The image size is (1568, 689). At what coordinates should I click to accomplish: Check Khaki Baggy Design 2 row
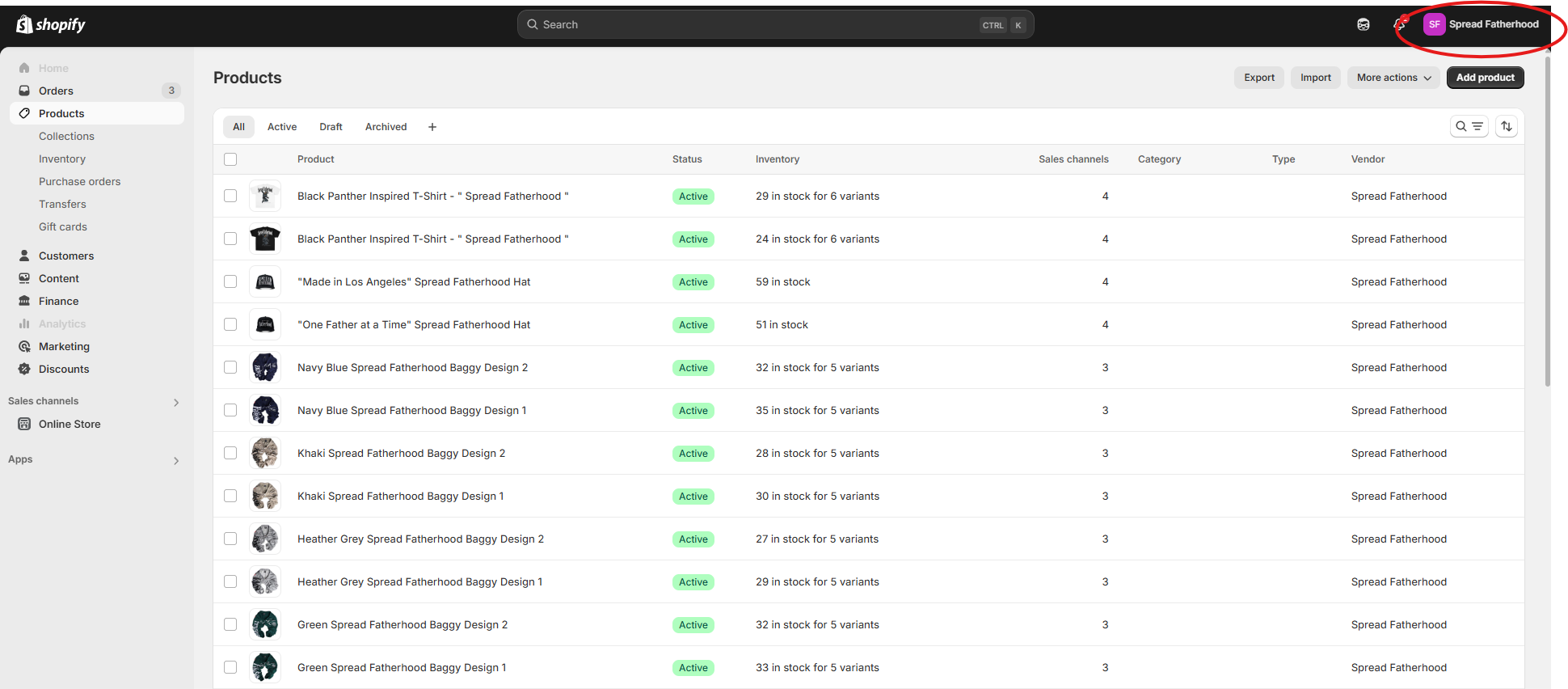point(230,453)
